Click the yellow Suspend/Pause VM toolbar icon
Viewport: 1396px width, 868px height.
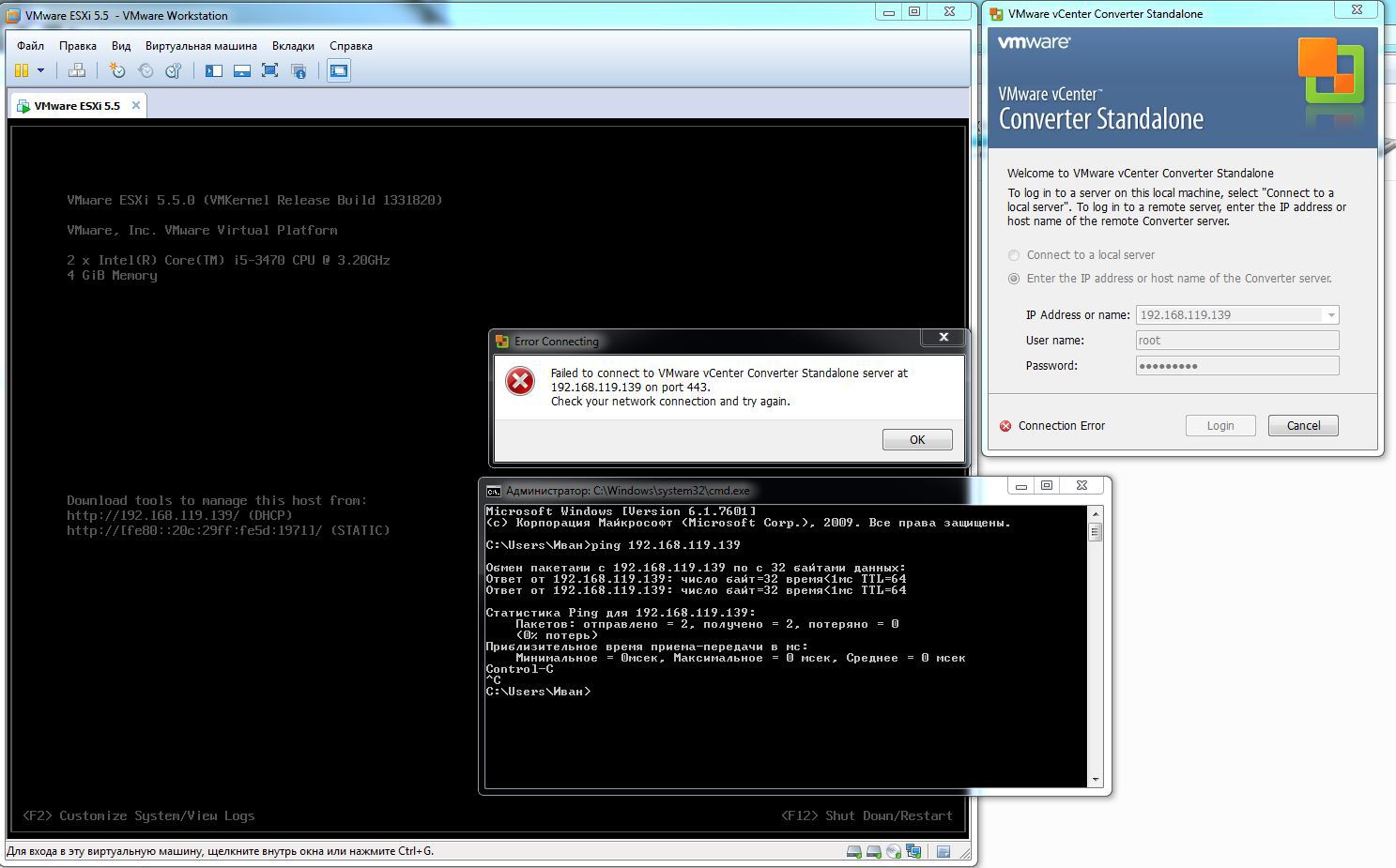22,70
